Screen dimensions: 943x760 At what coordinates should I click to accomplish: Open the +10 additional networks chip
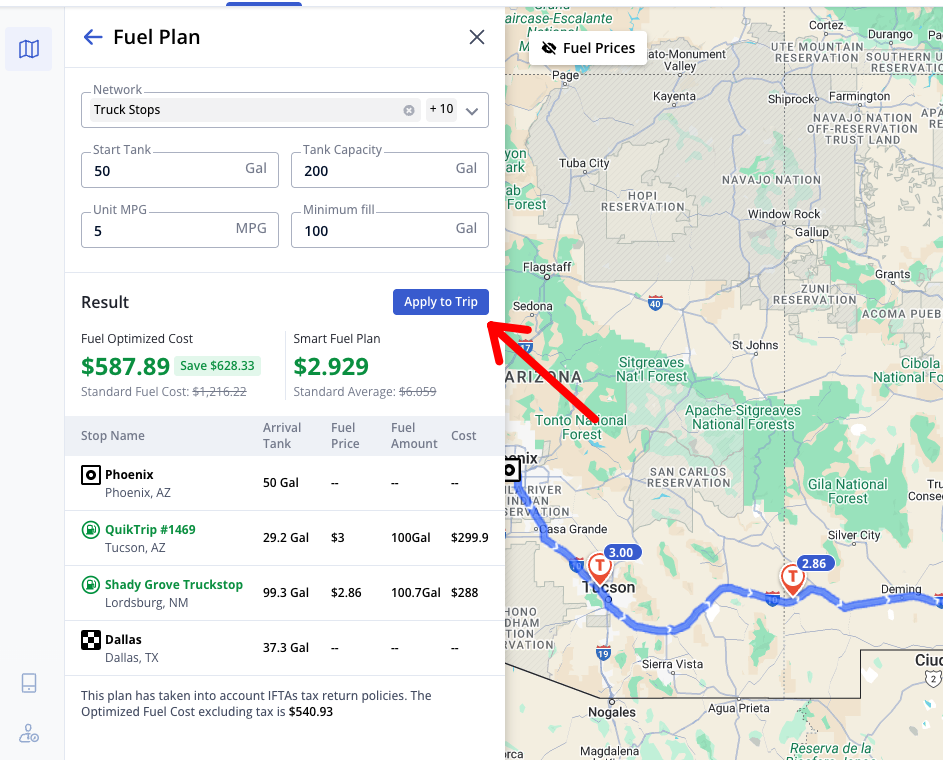[441, 110]
